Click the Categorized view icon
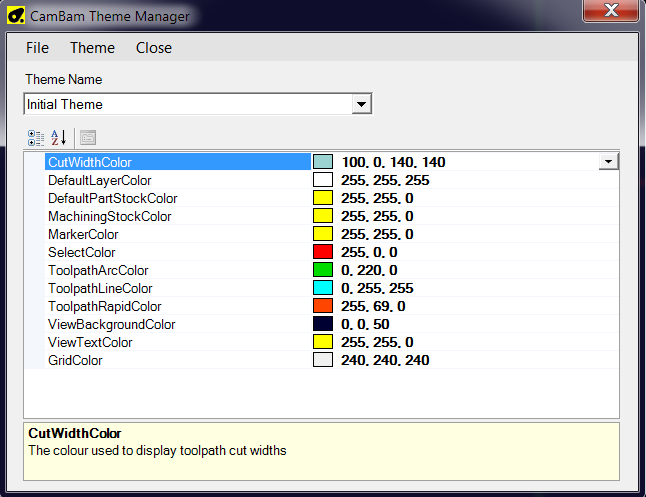The height and width of the screenshot is (497, 646). 36,138
